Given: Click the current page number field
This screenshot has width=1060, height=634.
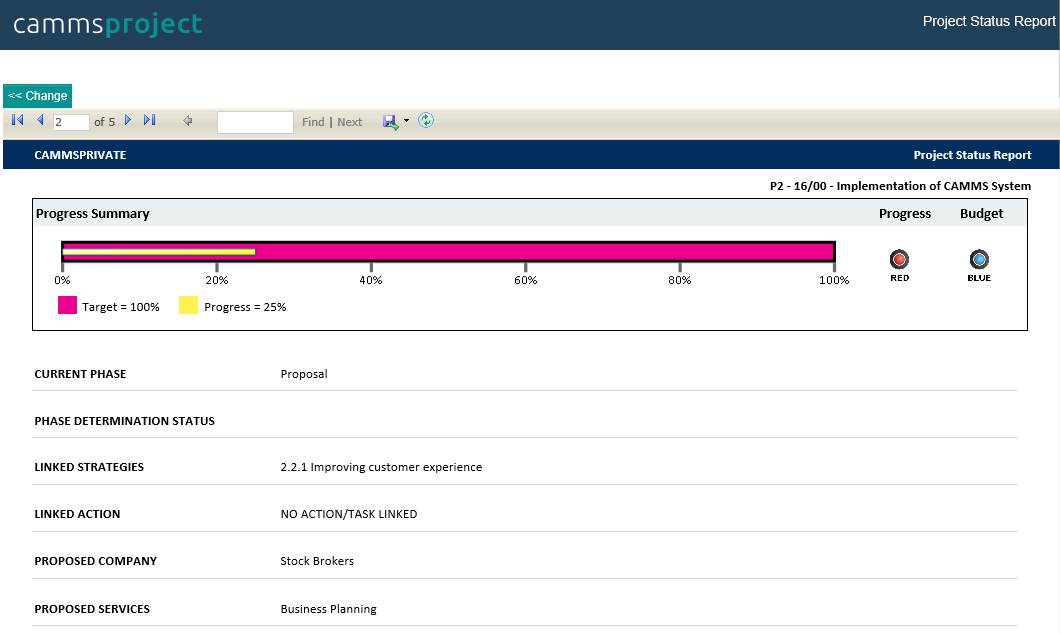Looking at the screenshot, I should tap(71, 122).
